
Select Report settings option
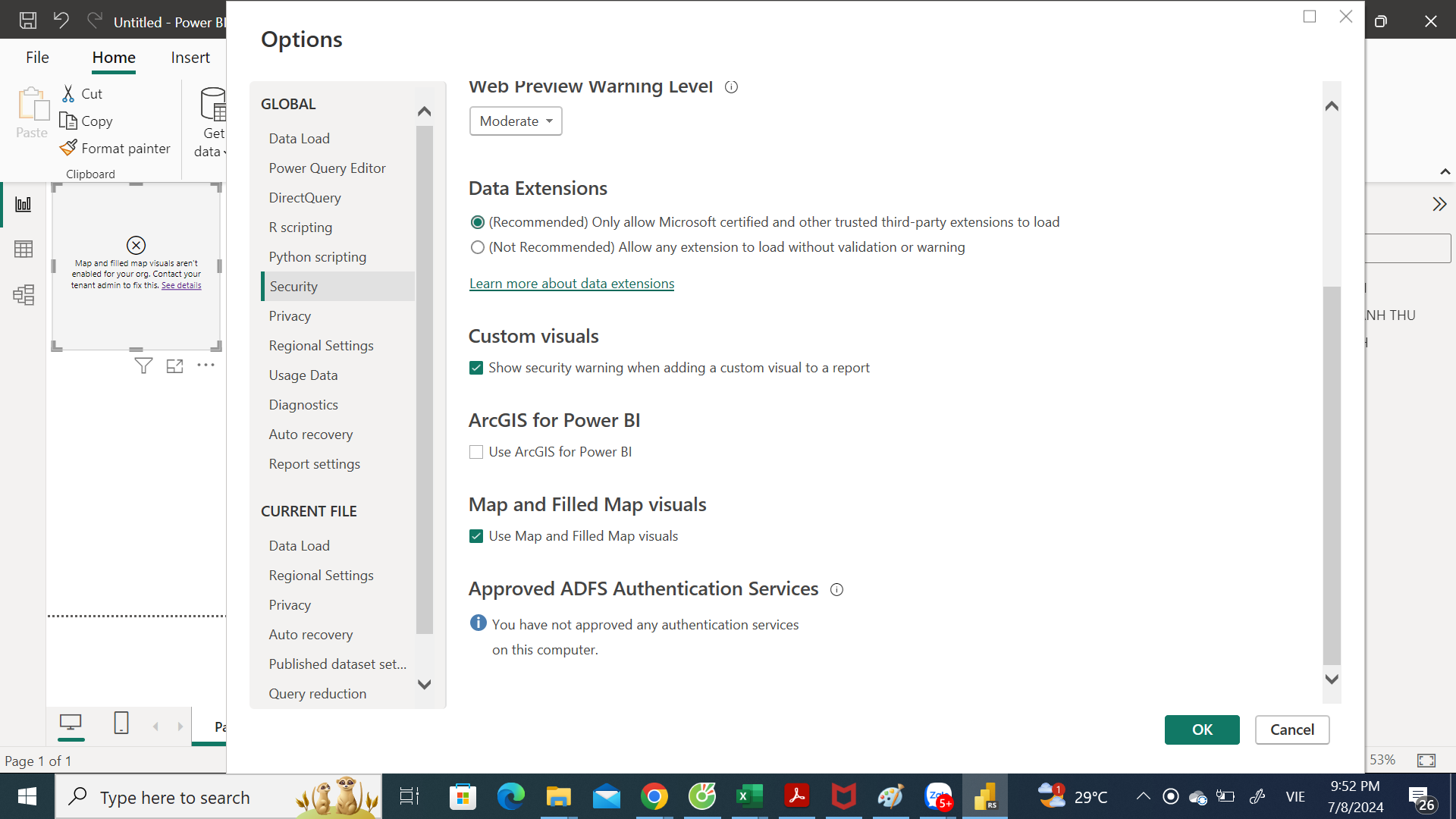(314, 464)
